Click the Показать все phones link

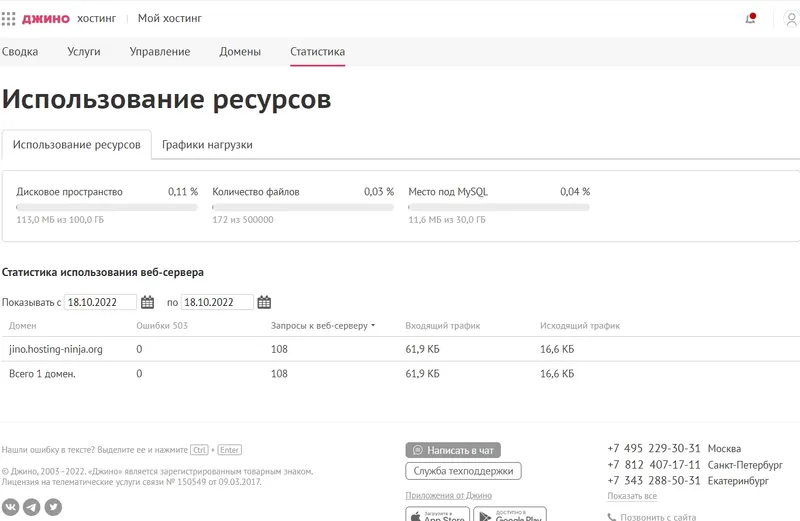pyautogui.click(x=632, y=496)
